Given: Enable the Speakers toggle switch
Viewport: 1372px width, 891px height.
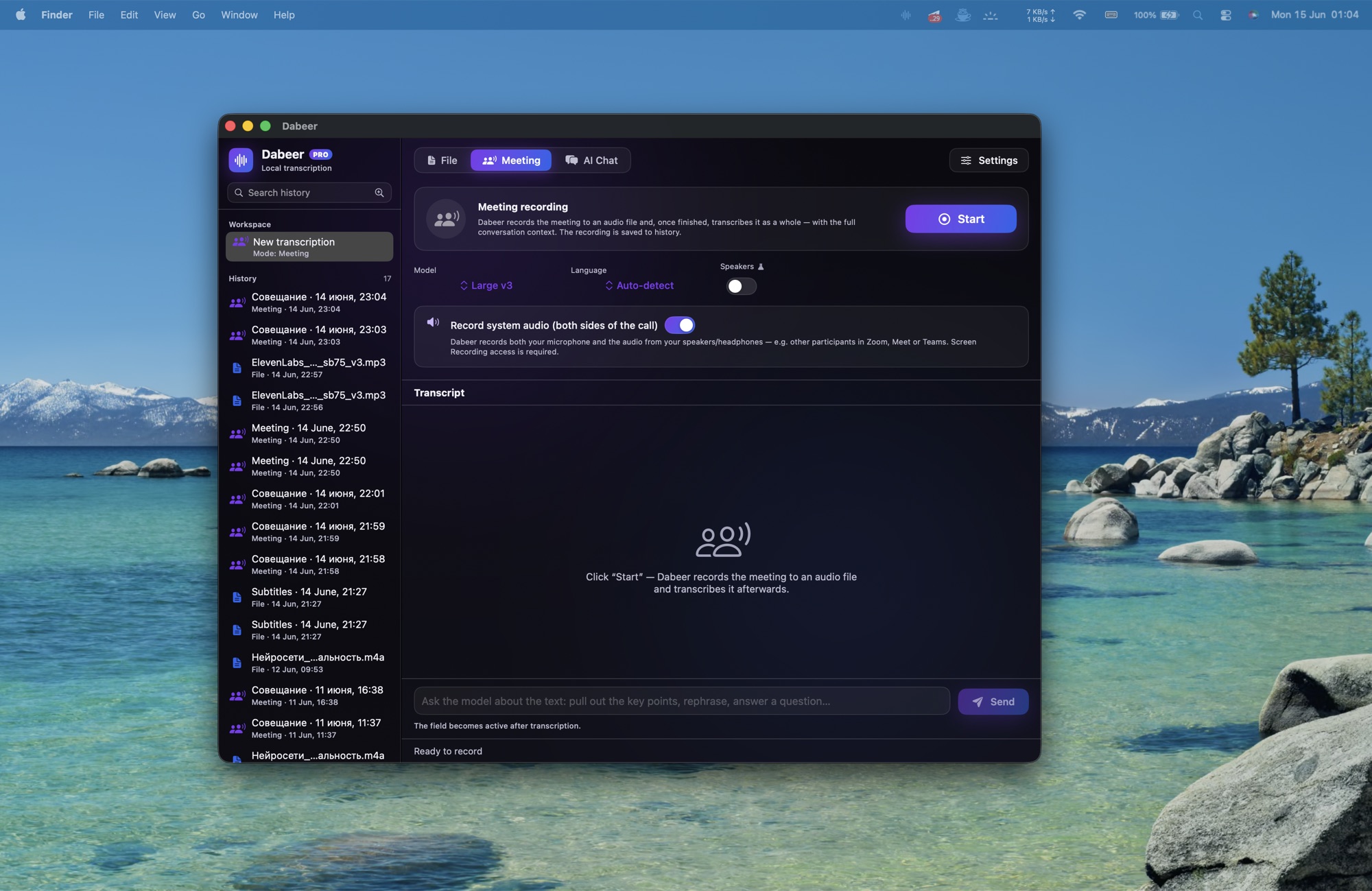Looking at the screenshot, I should [742, 286].
